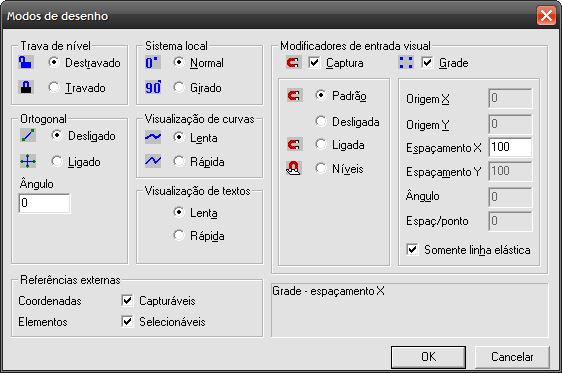Click the fast curve icon beside Rápida

(x=153, y=161)
